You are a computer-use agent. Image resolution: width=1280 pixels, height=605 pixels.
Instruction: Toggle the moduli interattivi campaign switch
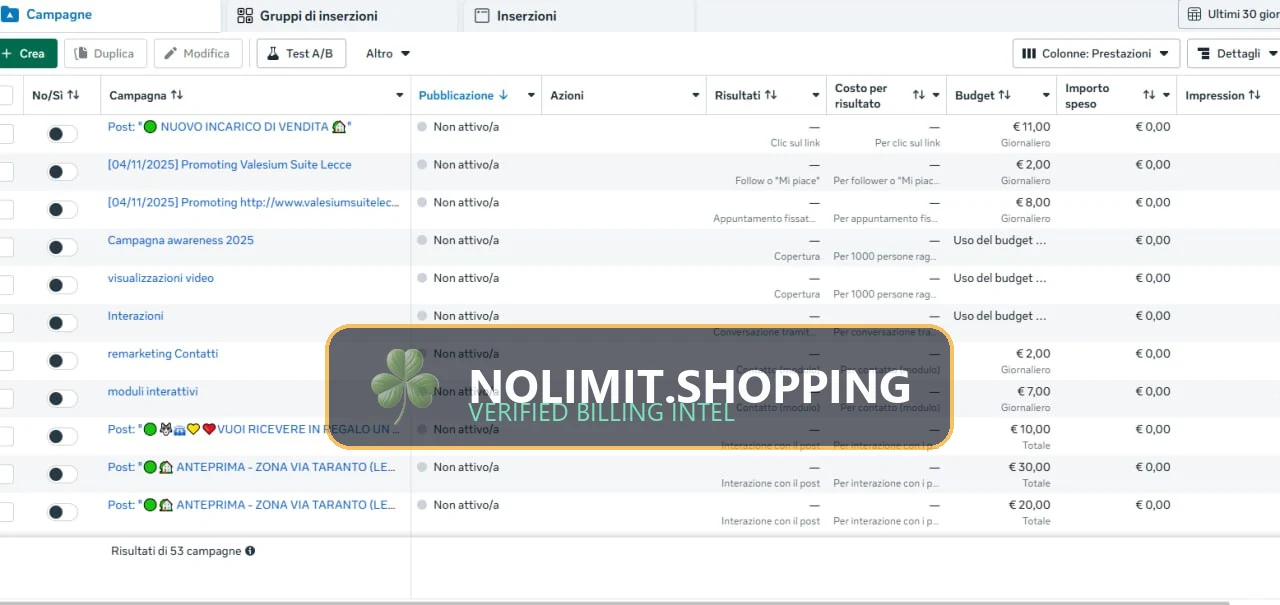click(62, 399)
